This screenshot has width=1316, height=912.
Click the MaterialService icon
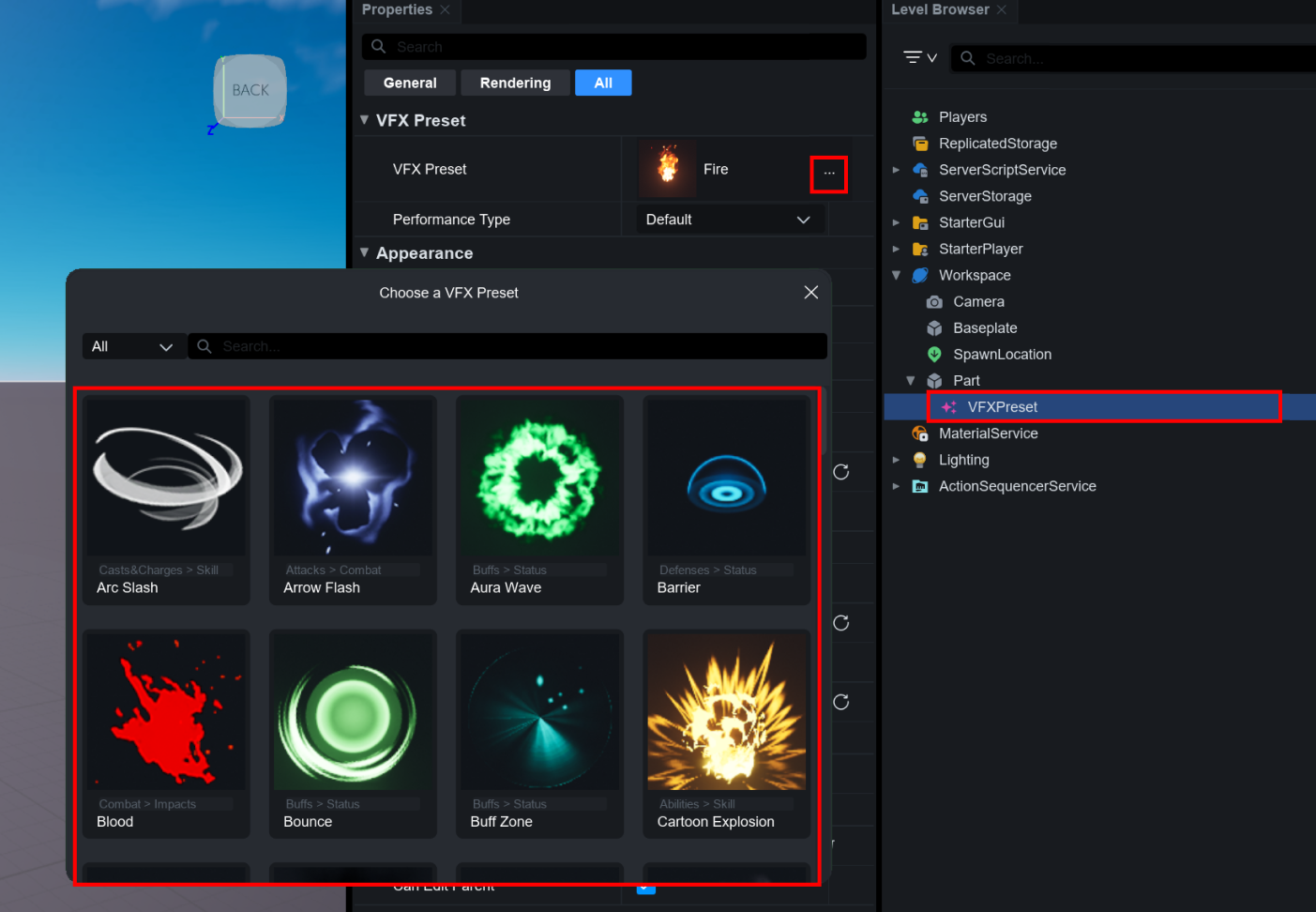pyautogui.click(x=920, y=433)
